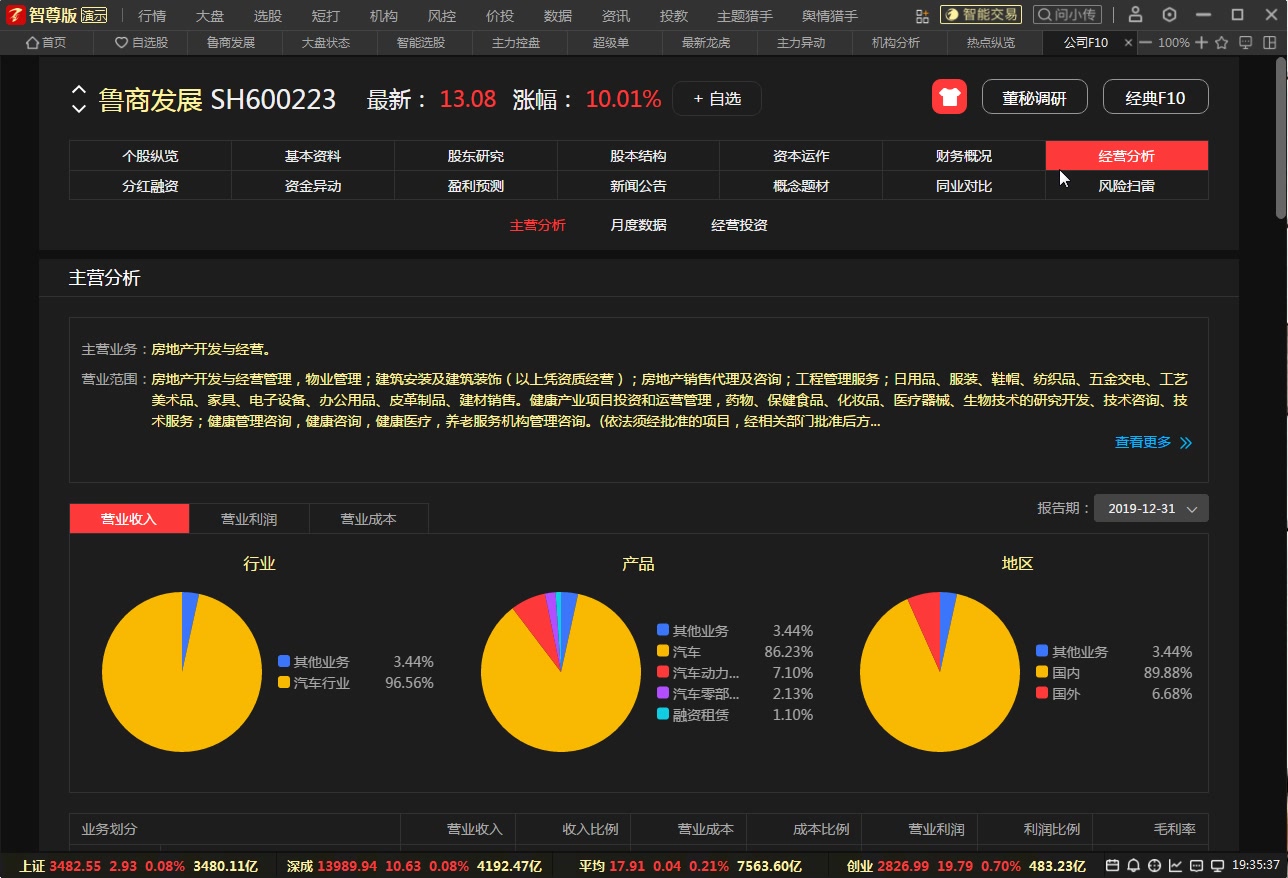This screenshot has height=878, width=1288.
Task: Click the red logo icon beside 智尊版
Action: (15, 15)
